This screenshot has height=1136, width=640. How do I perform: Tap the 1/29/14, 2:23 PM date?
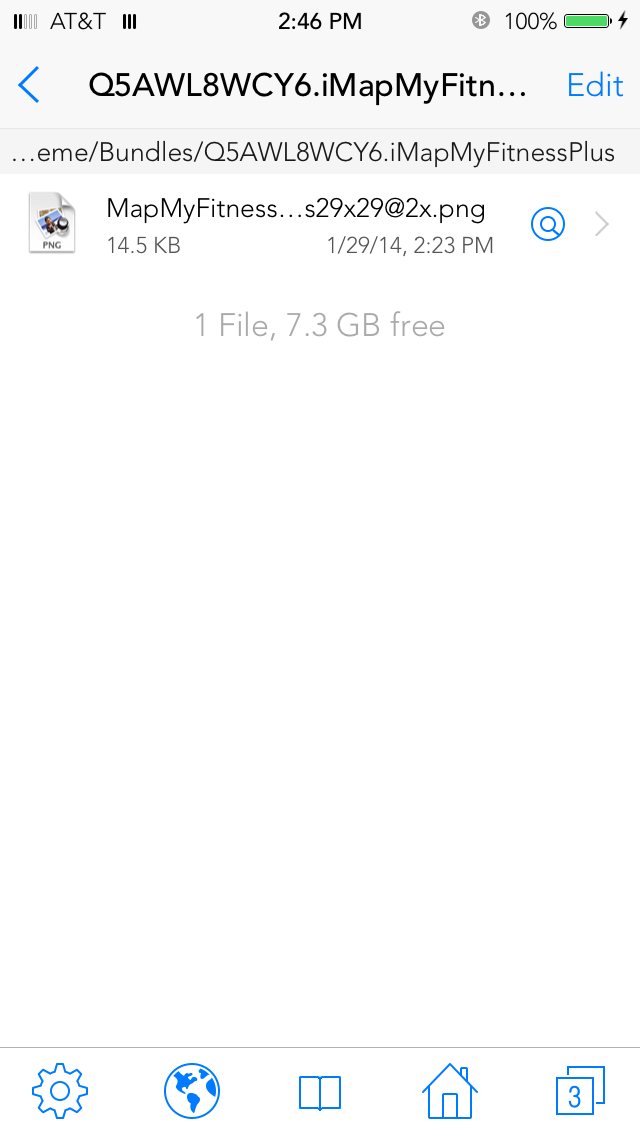point(410,246)
